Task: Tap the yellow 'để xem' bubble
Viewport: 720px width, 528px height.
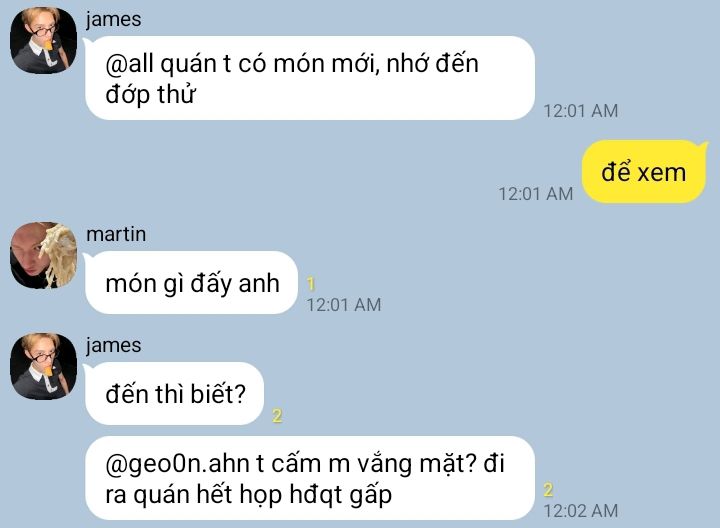Action: click(x=644, y=172)
